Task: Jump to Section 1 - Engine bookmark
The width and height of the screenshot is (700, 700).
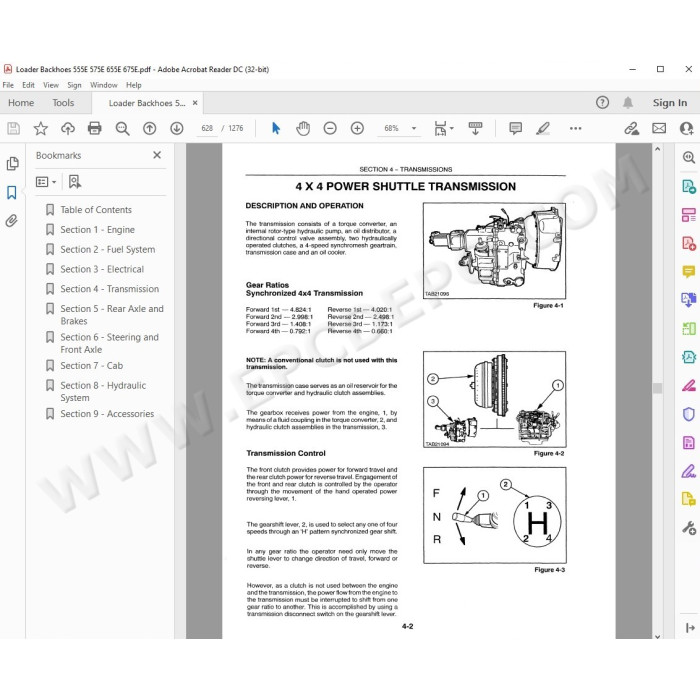Action: pyautogui.click(x=97, y=229)
